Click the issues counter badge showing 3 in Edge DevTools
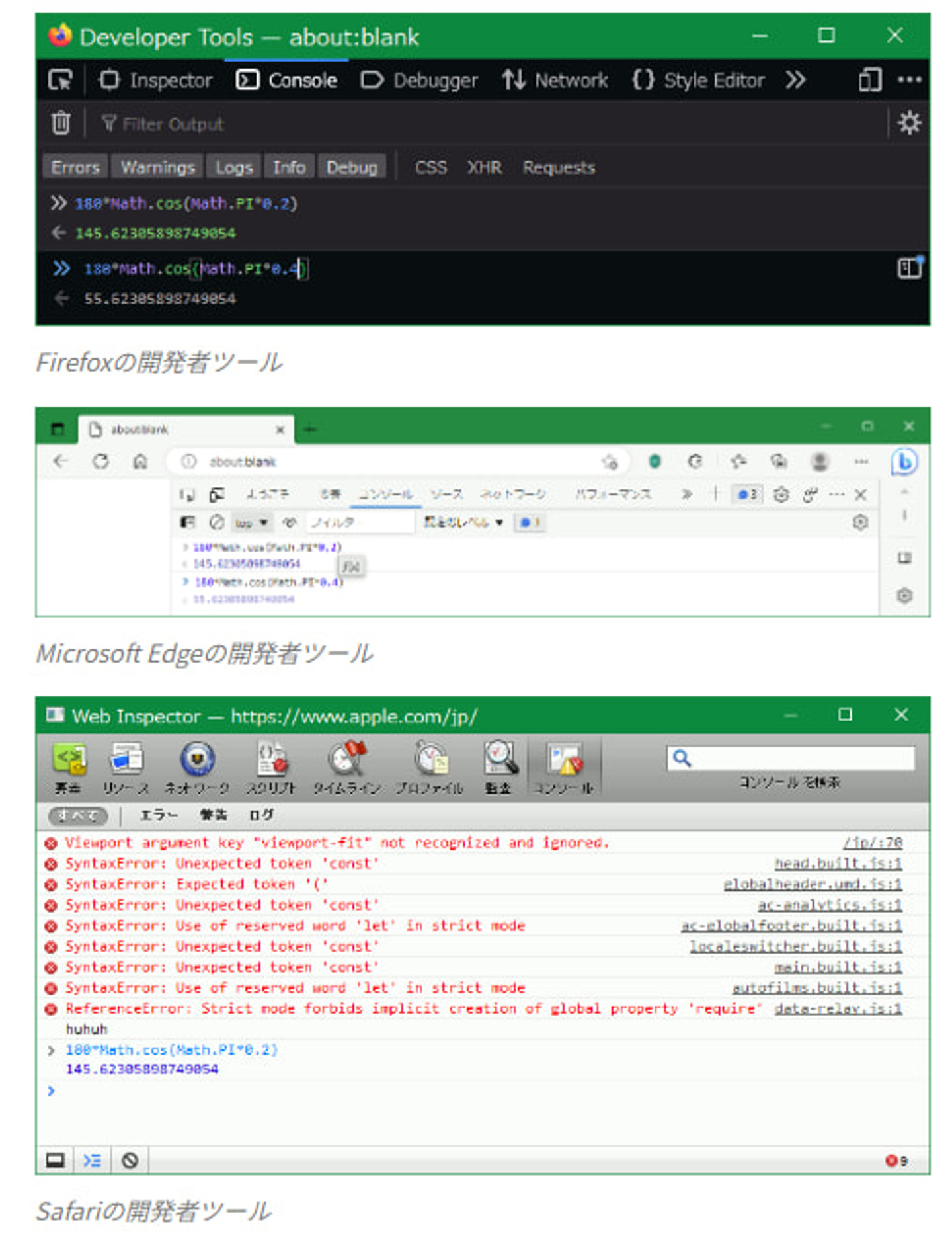This screenshot has height=1234, width=952. point(747,495)
